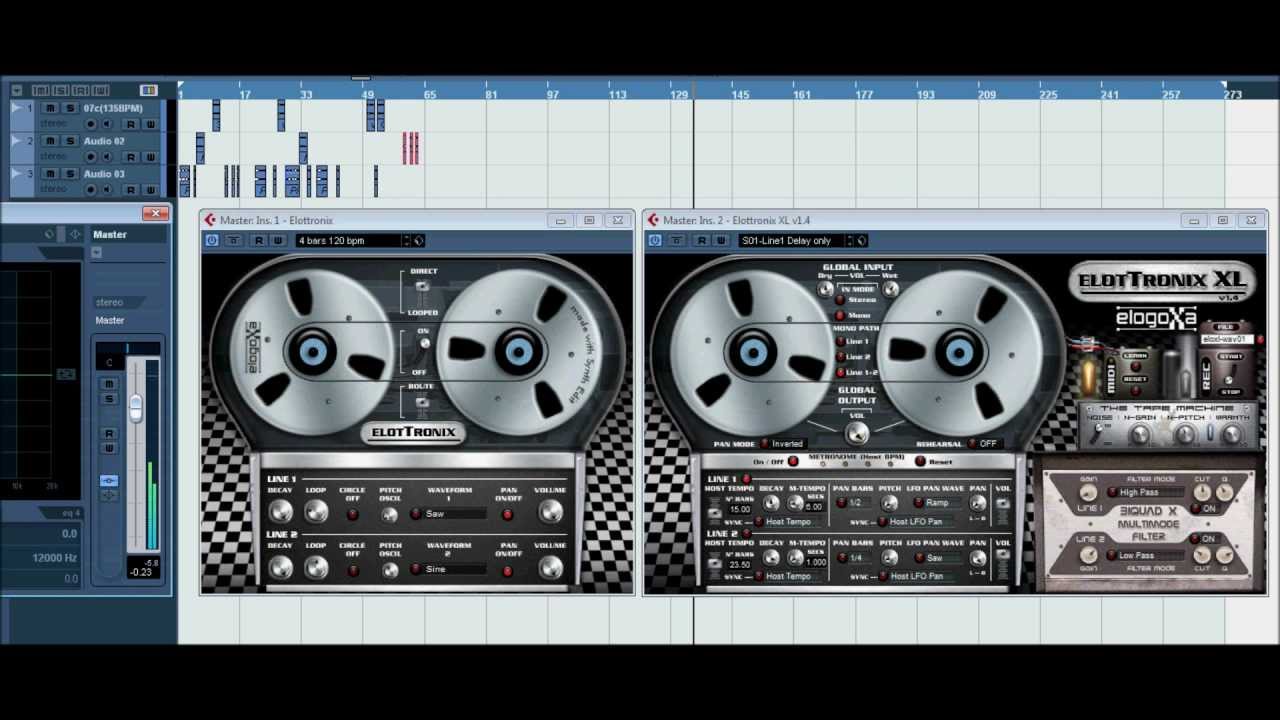Enable write automation on Audio 03 track
The image size is (1280, 720).
pos(150,189)
